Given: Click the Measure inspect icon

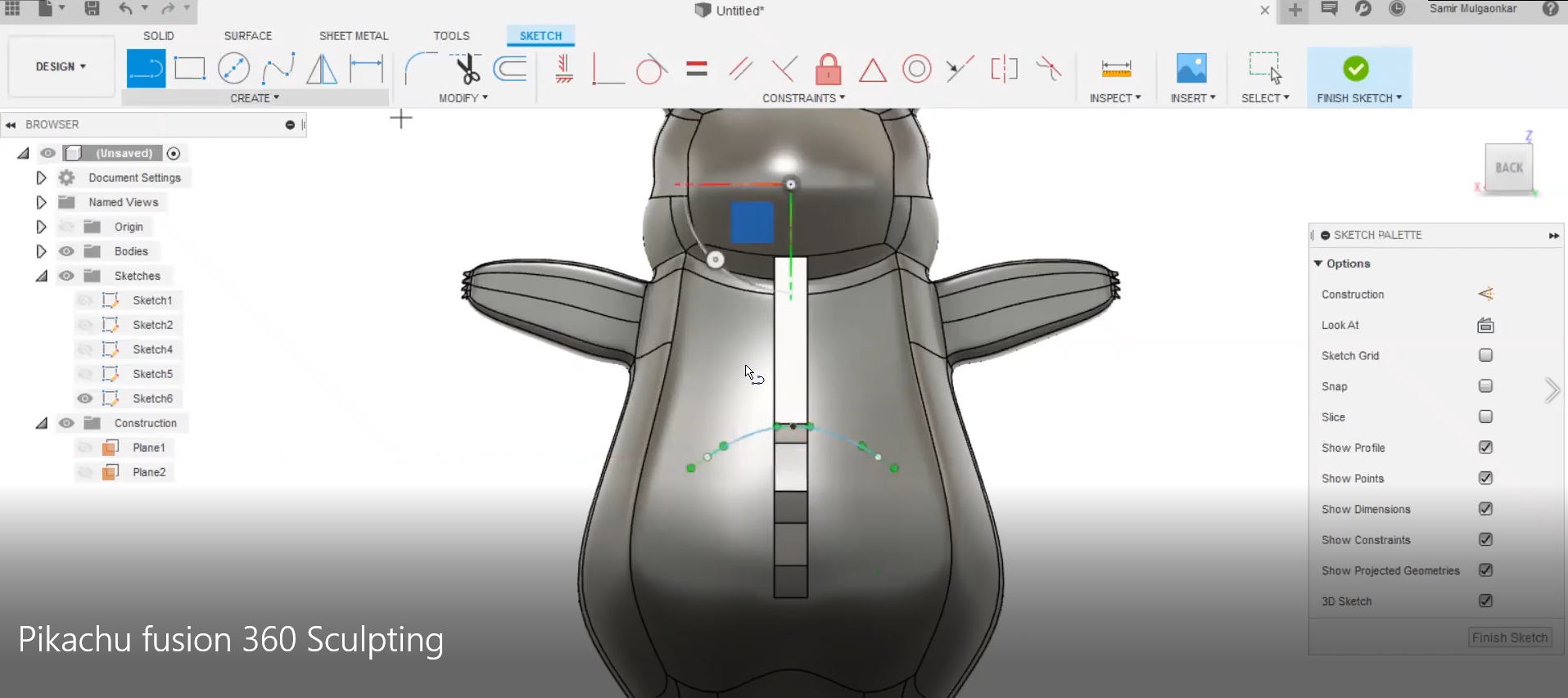Looking at the screenshot, I should (x=1116, y=69).
